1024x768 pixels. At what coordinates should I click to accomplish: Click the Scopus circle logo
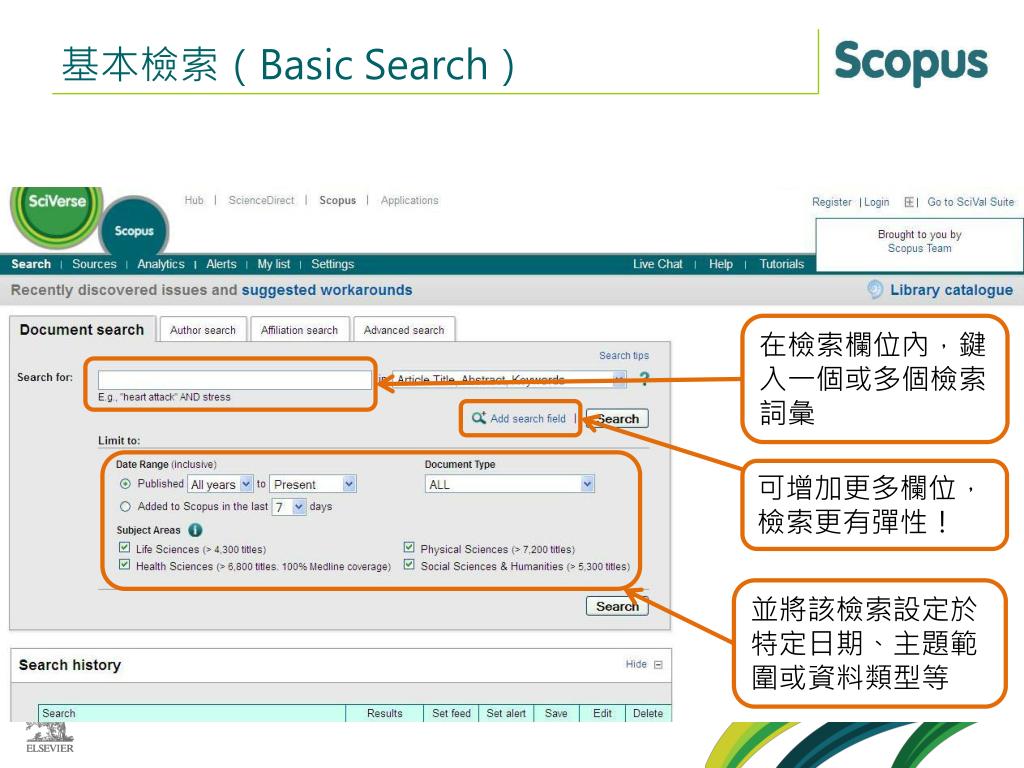(134, 229)
